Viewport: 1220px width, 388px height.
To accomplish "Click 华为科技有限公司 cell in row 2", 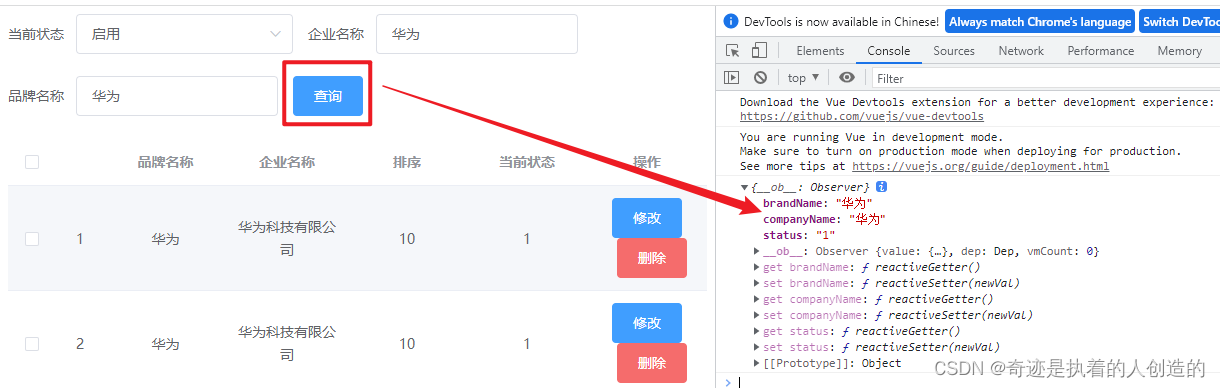I will (287, 343).
